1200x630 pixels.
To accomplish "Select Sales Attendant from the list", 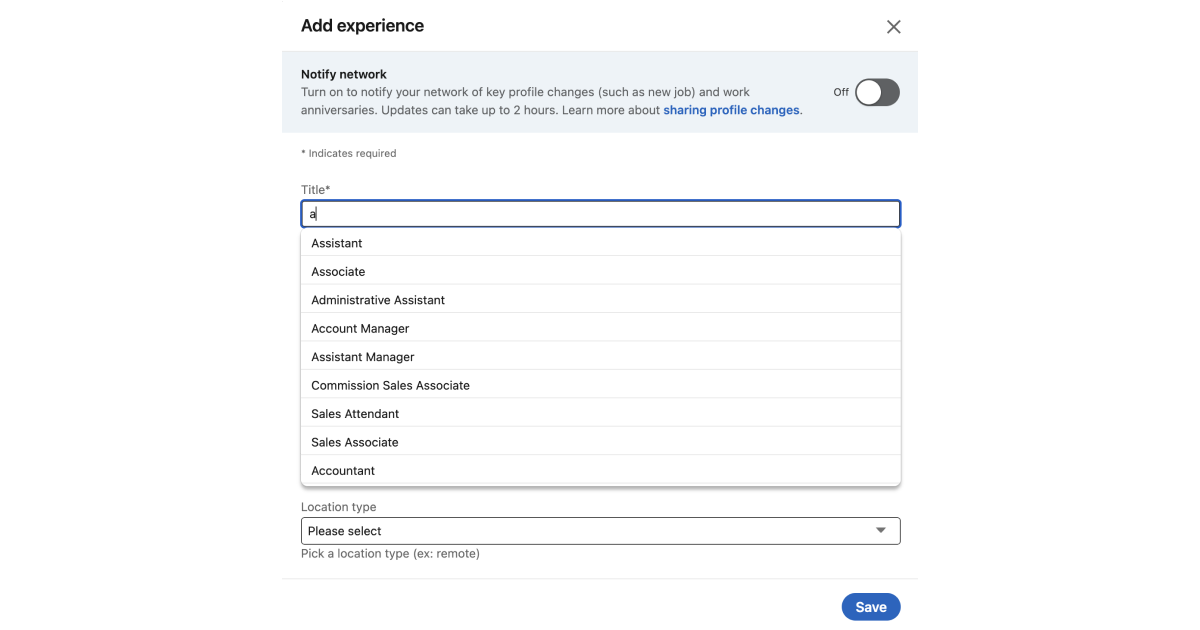I will (x=355, y=414).
